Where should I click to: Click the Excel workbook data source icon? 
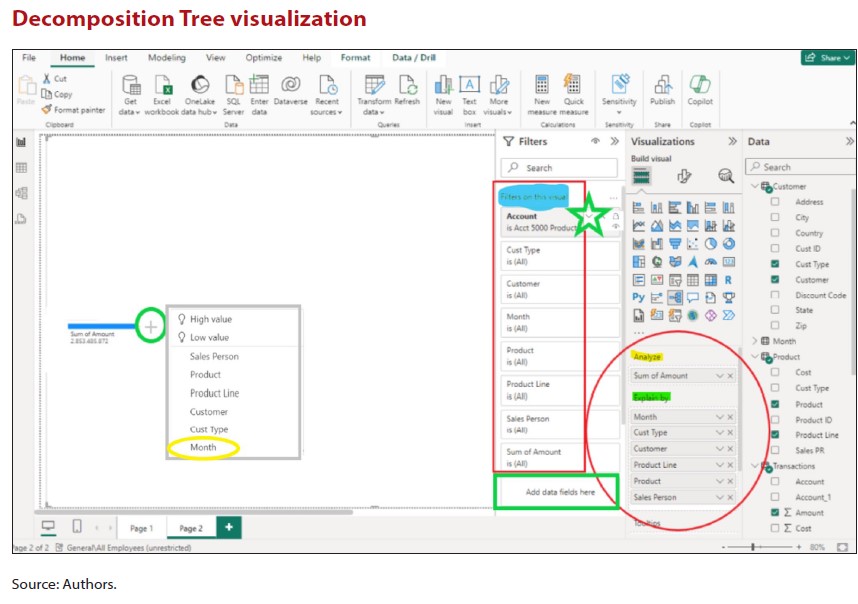click(x=163, y=85)
